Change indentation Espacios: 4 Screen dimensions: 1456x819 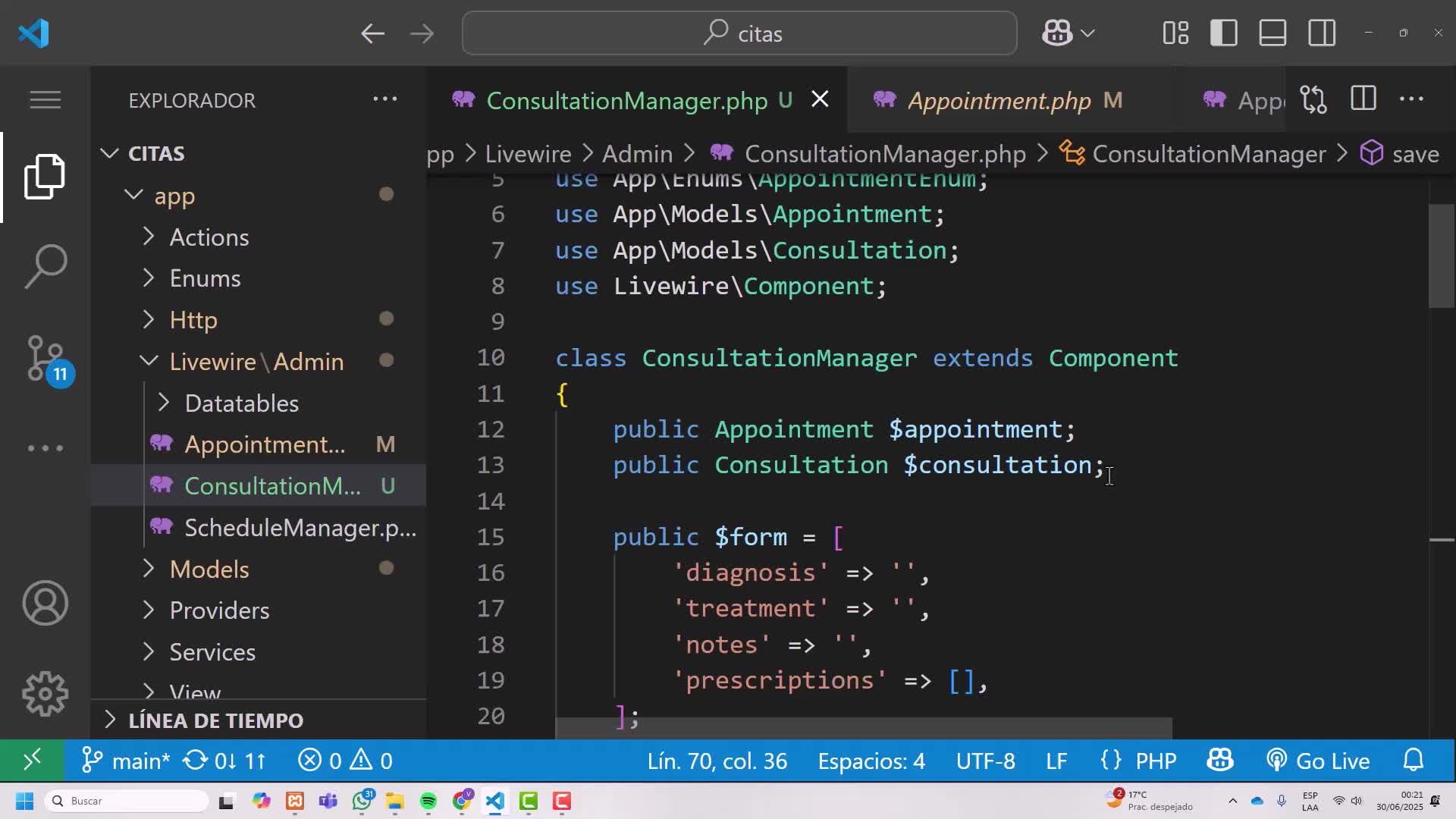click(x=871, y=761)
